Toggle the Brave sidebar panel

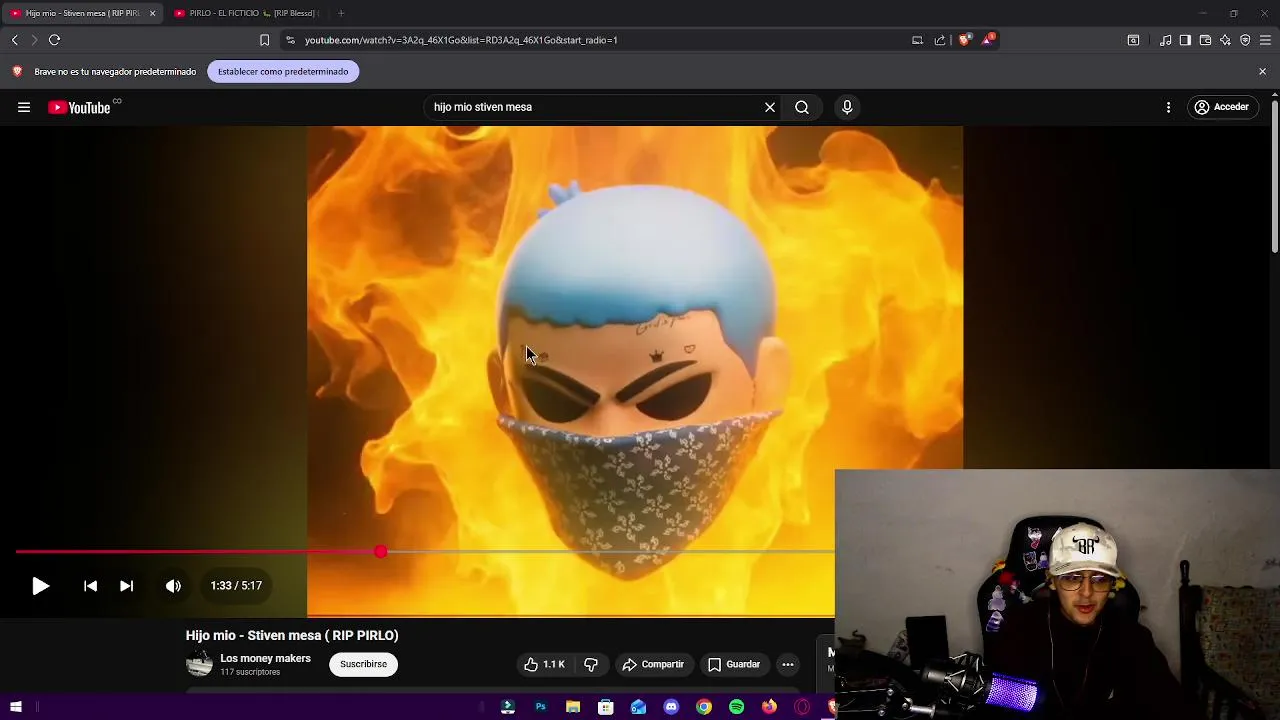tap(1185, 40)
